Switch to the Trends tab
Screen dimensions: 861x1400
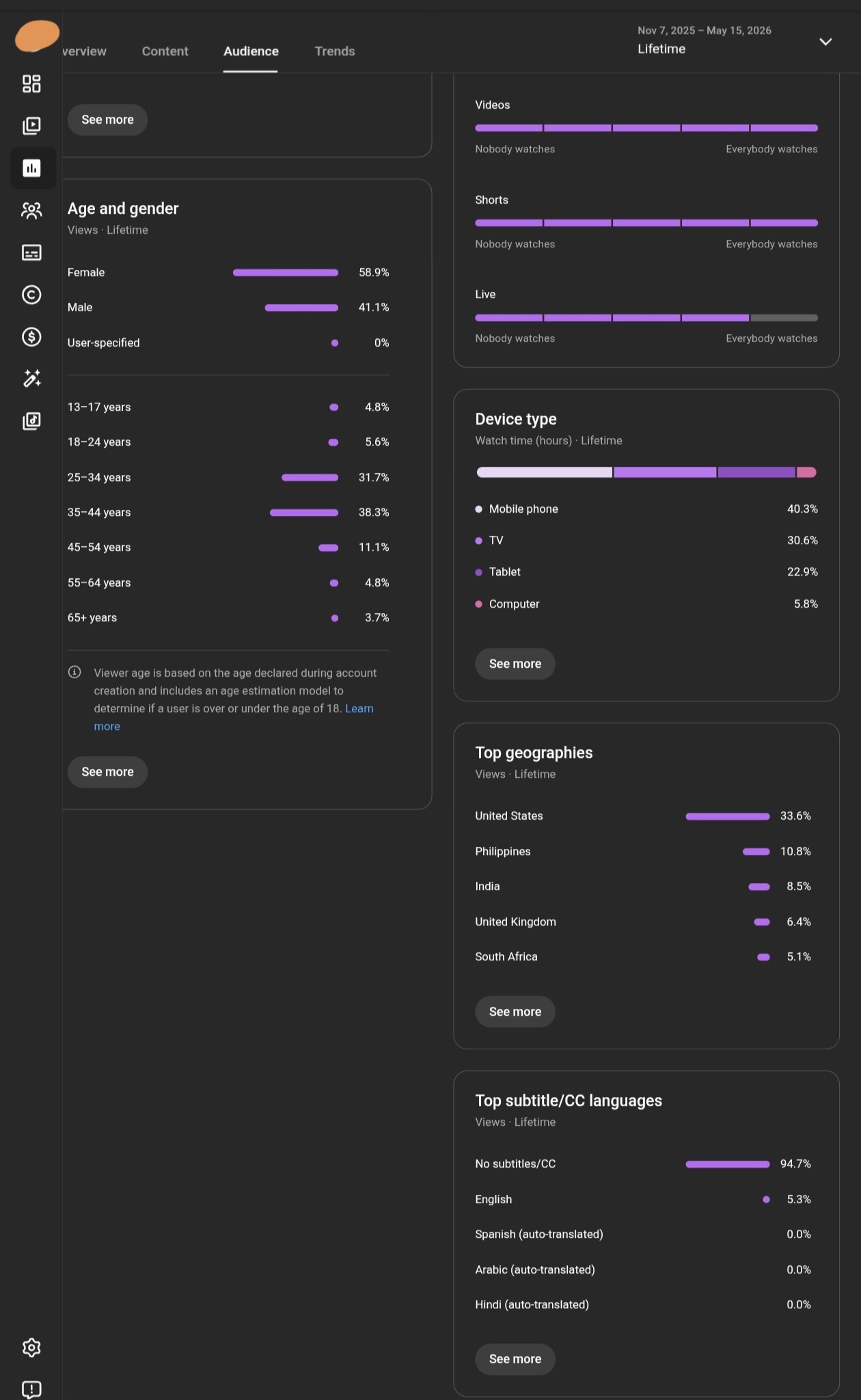(x=335, y=51)
